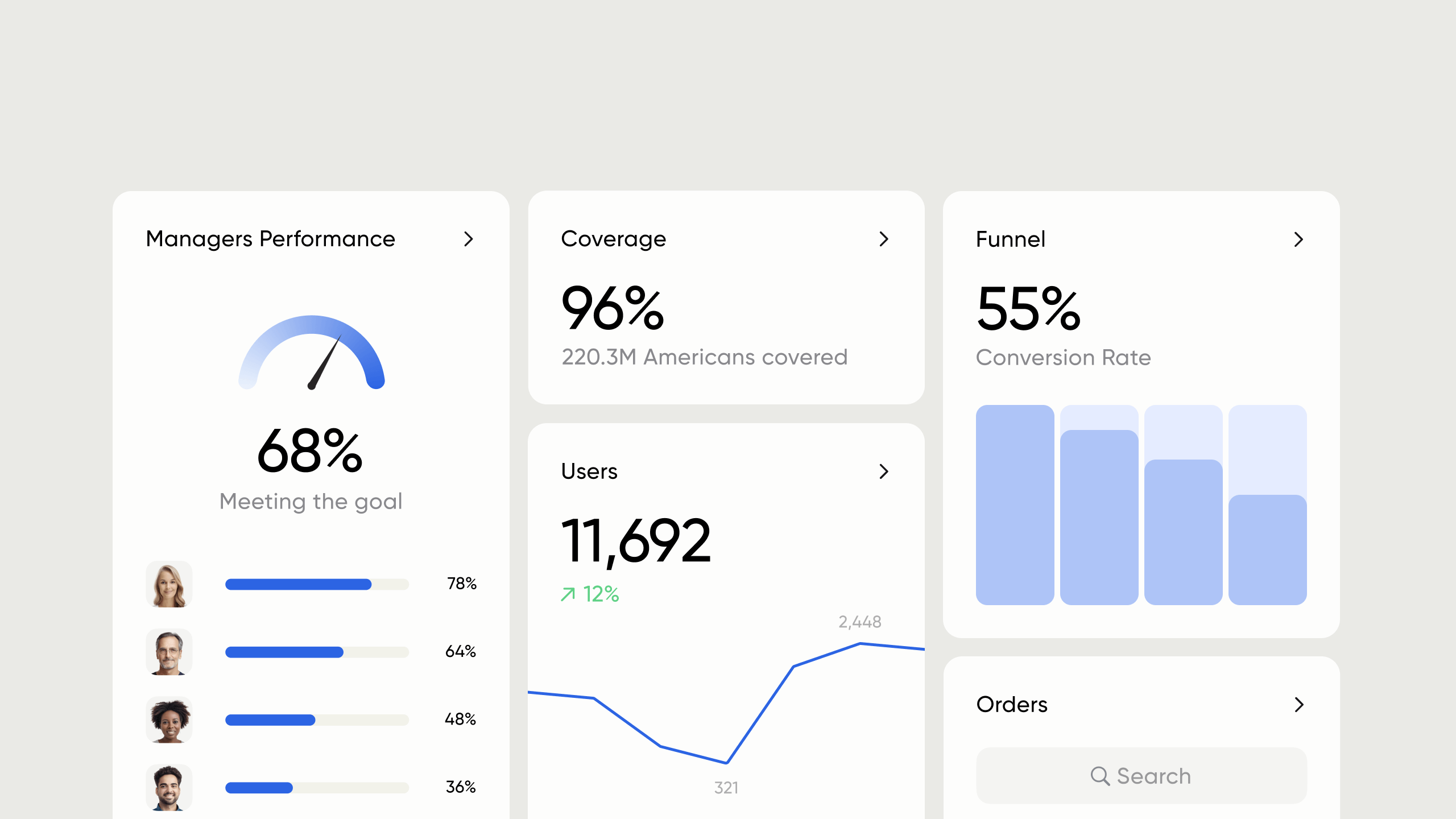The height and width of the screenshot is (819, 1456).
Task: Open the Orders details arrow
Action: click(1298, 705)
